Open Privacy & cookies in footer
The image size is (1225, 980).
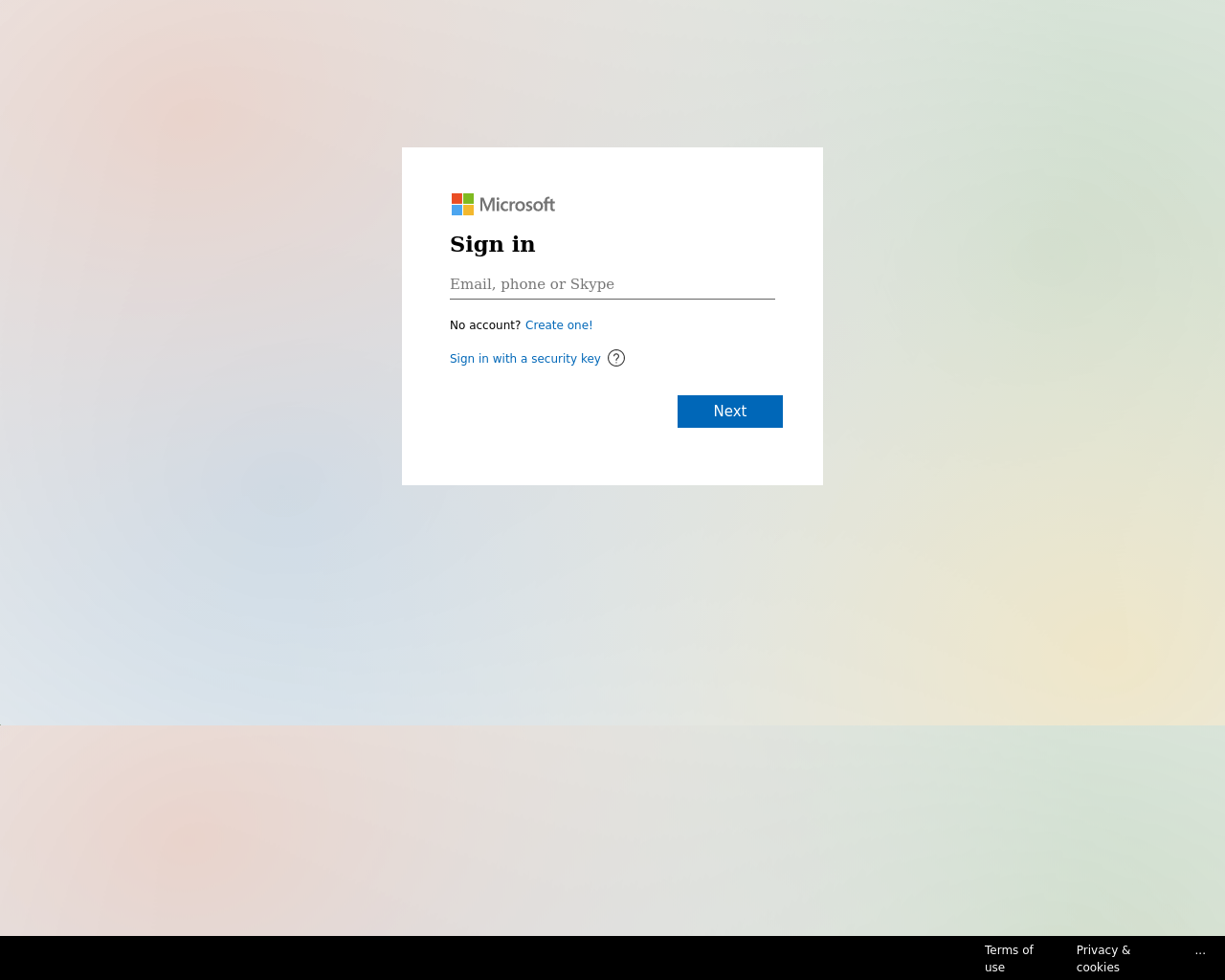pos(1103,958)
